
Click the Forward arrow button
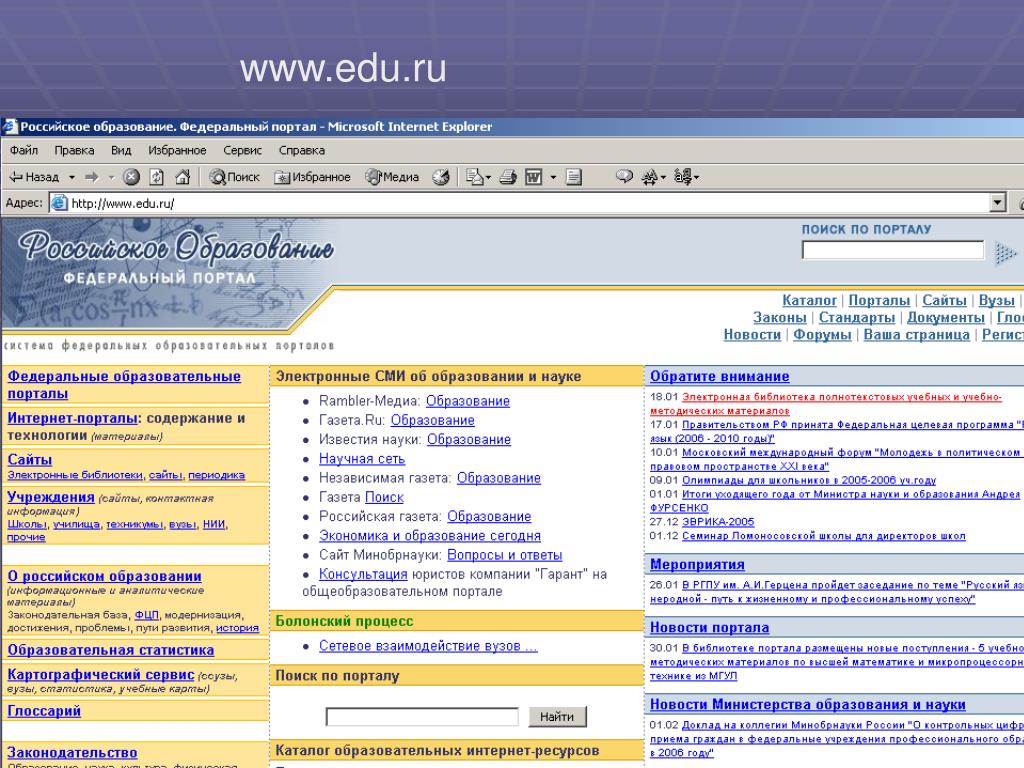tap(92, 177)
